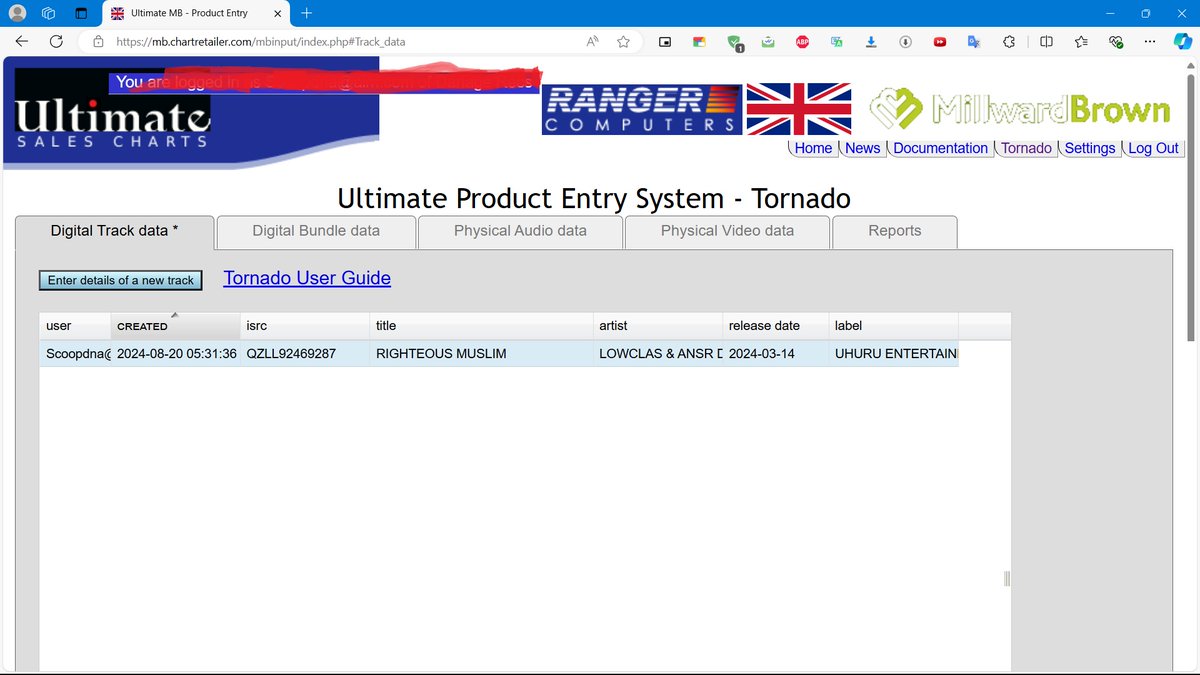
Task: Select the Digital Track data tab
Action: tap(115, 231)
